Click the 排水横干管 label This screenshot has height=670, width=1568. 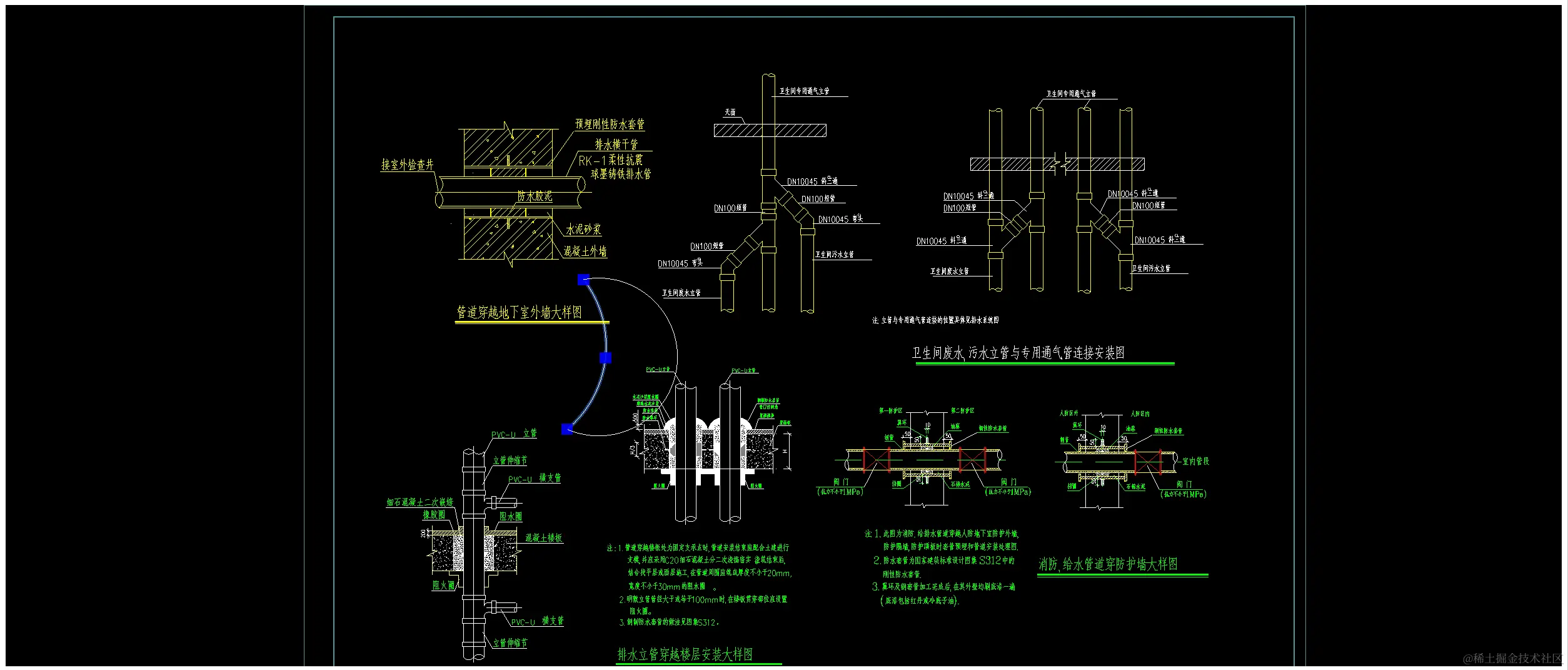tap(616, 145)
